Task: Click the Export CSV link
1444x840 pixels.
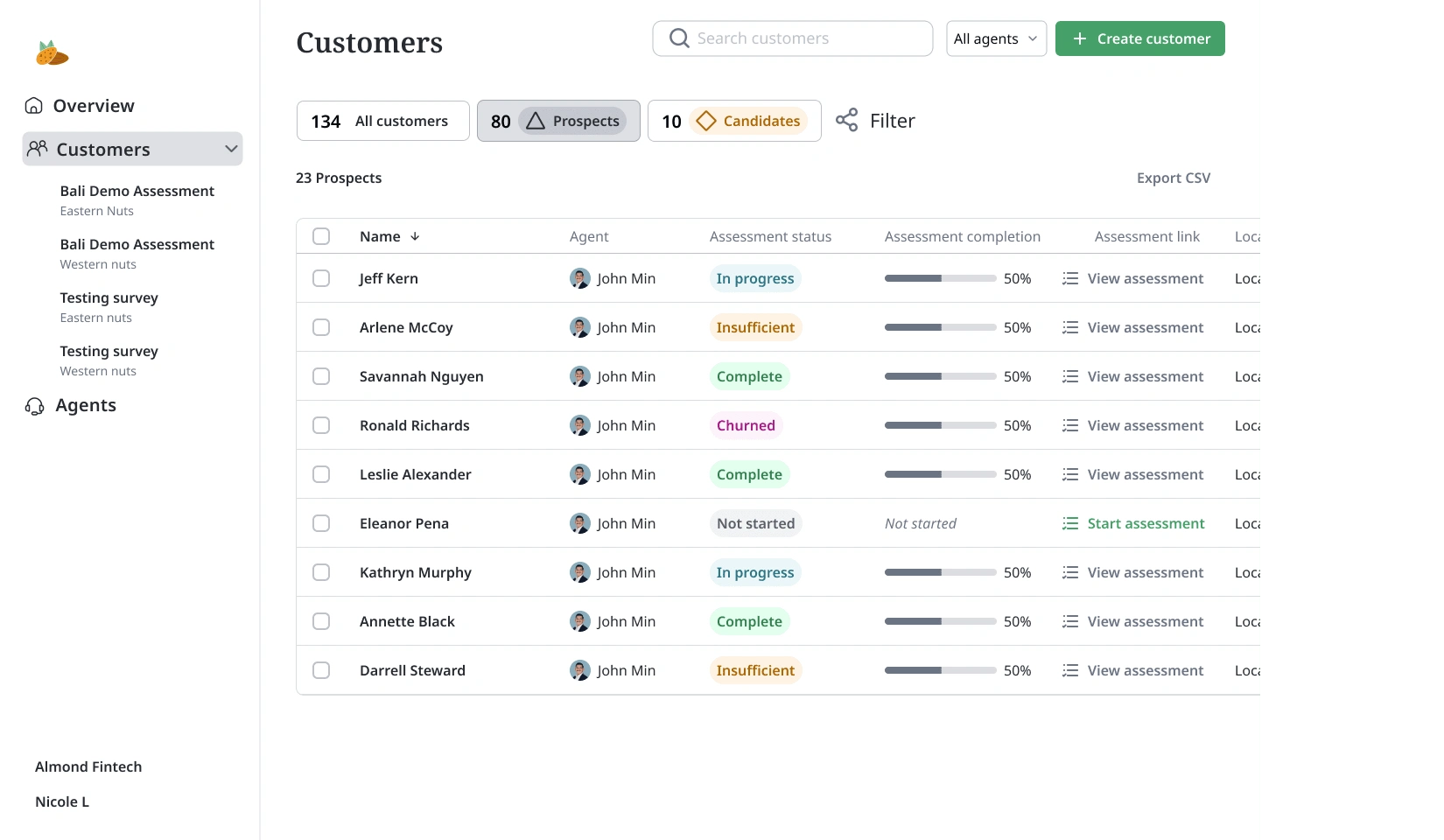Action: click(1173, 178)
